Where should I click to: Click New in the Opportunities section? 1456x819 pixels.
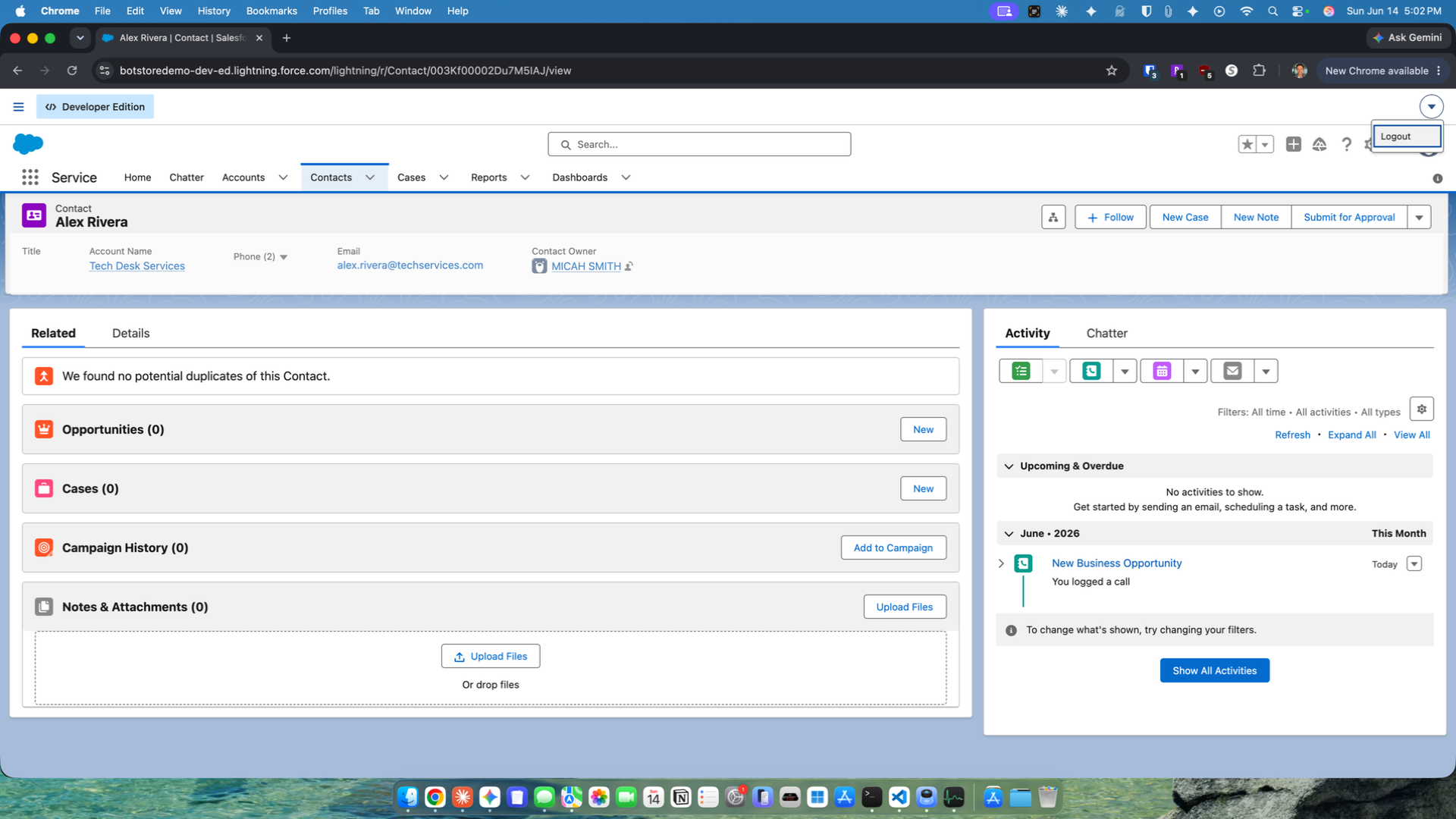point(923,429)
